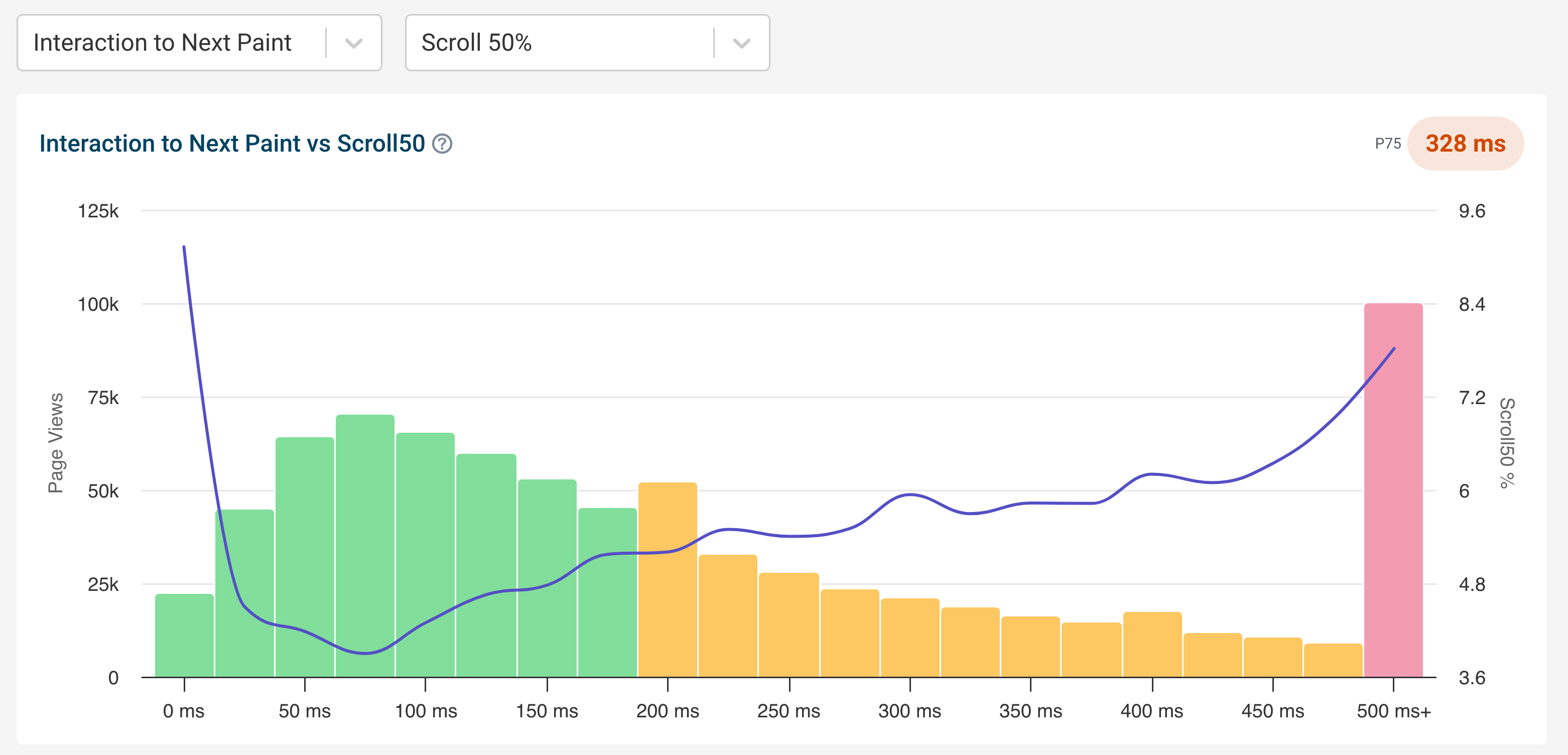Click the '300 ms' x-axis label
Screen dimensions: 1568x755
[909, 710]
